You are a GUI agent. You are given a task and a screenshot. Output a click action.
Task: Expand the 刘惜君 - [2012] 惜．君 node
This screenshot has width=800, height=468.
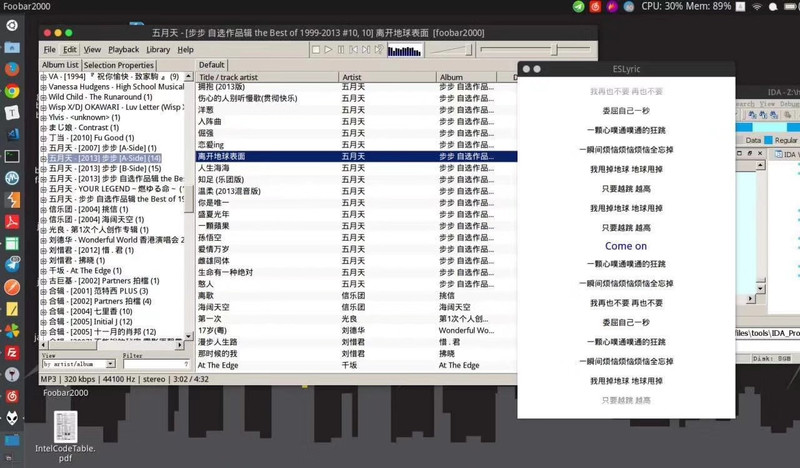coord(44,251)
